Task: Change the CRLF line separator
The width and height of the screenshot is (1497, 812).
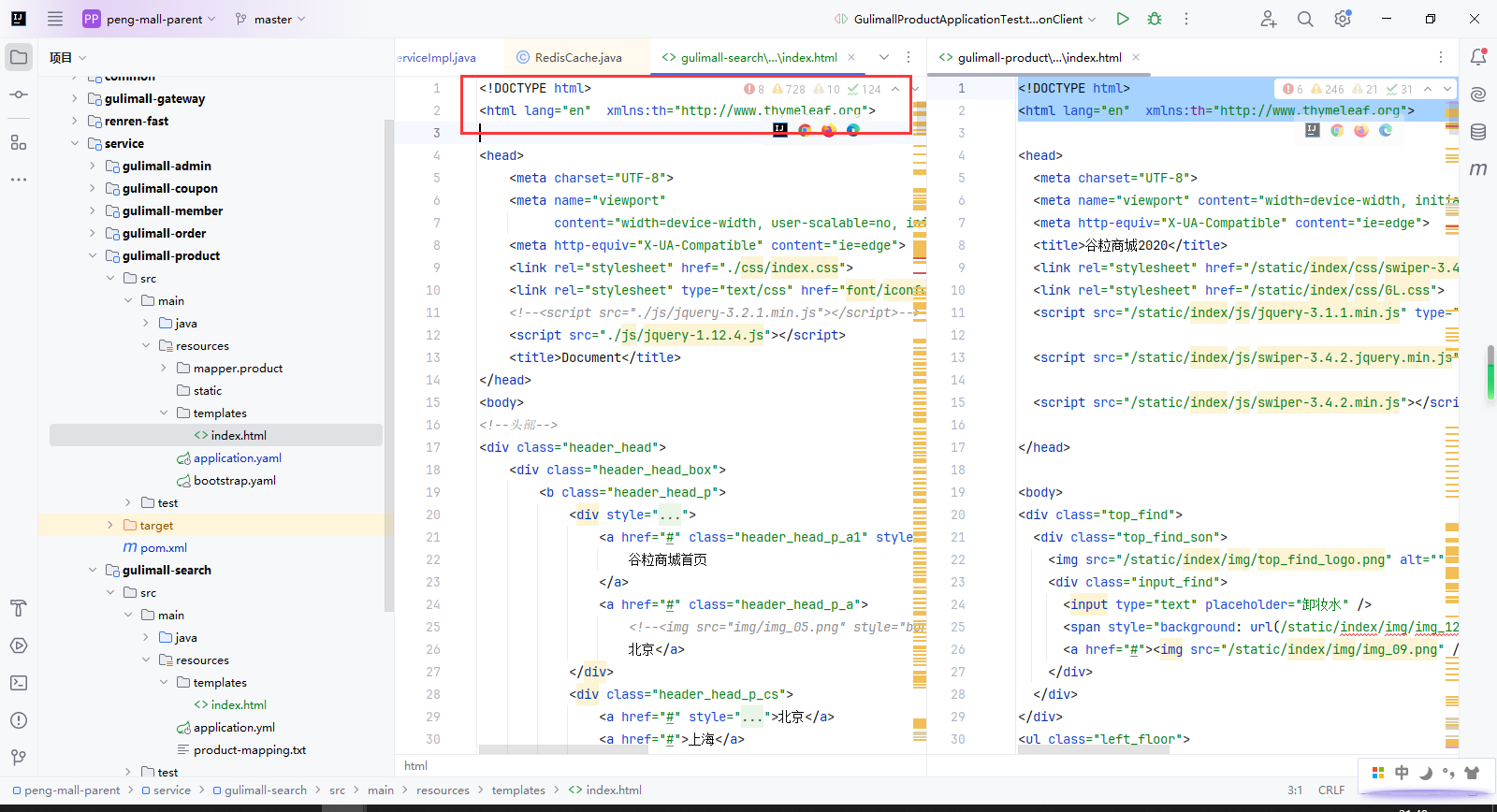Action: click(x=1330, y=790)
